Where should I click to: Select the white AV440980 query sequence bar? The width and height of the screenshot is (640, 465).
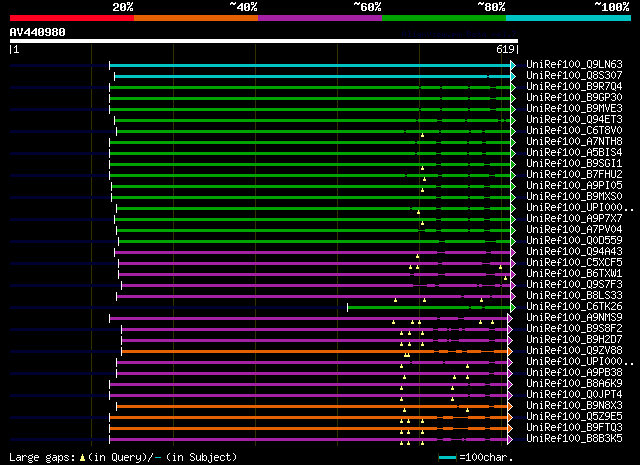264,41
